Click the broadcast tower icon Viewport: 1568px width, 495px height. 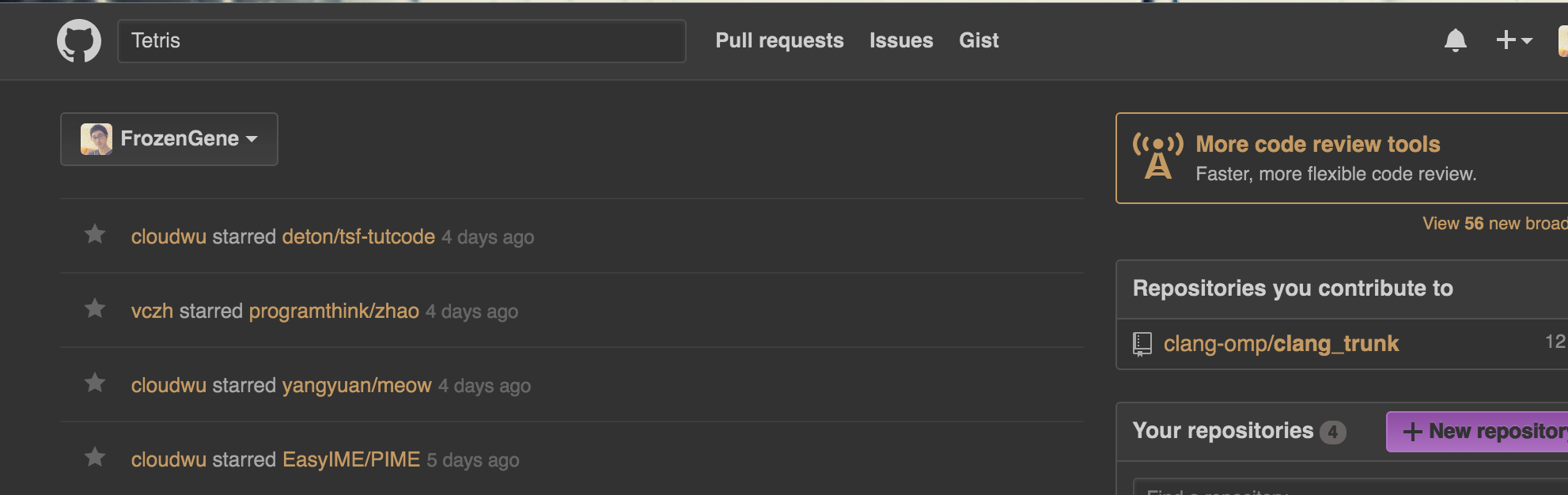[1158, 157]
